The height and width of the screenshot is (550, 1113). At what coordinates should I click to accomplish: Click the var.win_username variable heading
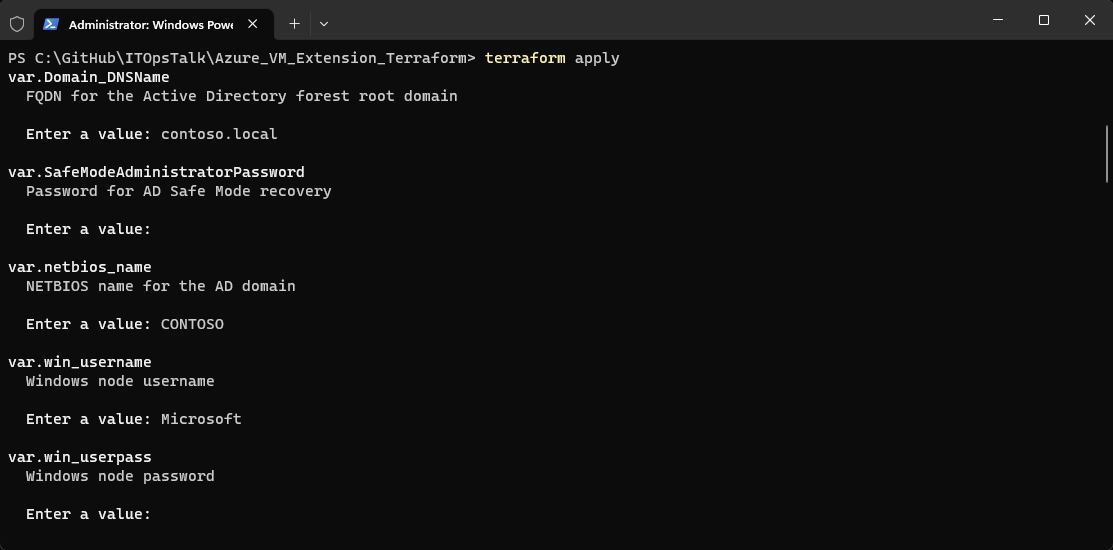[x=80, y=362]
